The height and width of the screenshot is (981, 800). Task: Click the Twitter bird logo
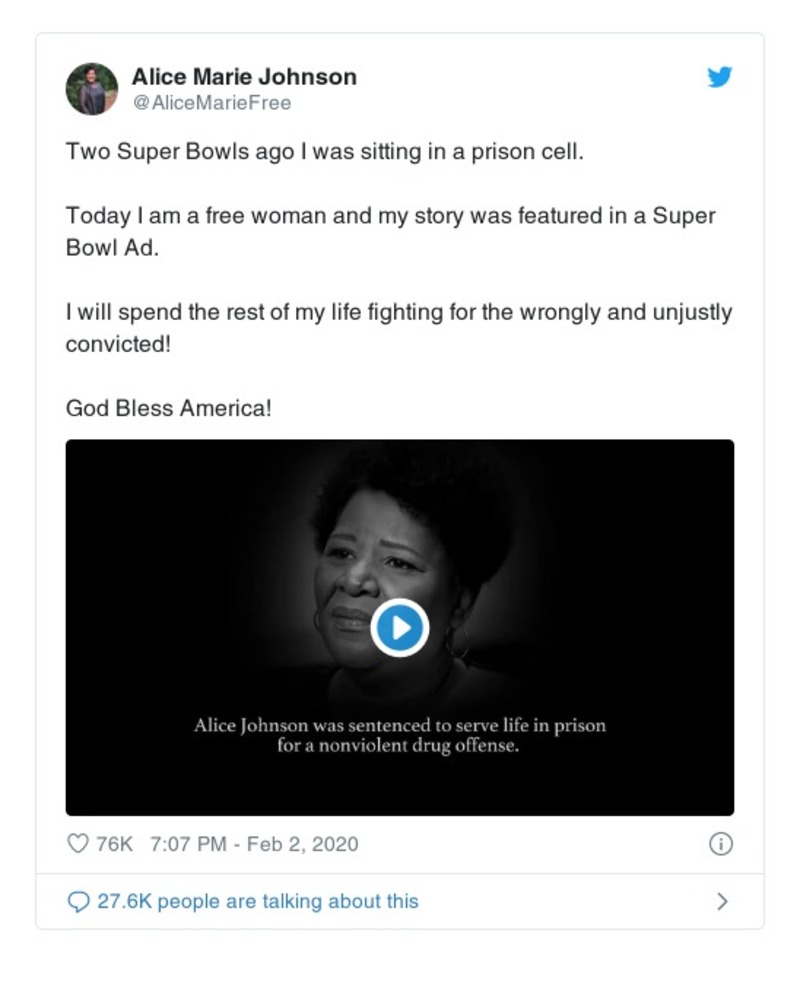click(x=720, y=77)
